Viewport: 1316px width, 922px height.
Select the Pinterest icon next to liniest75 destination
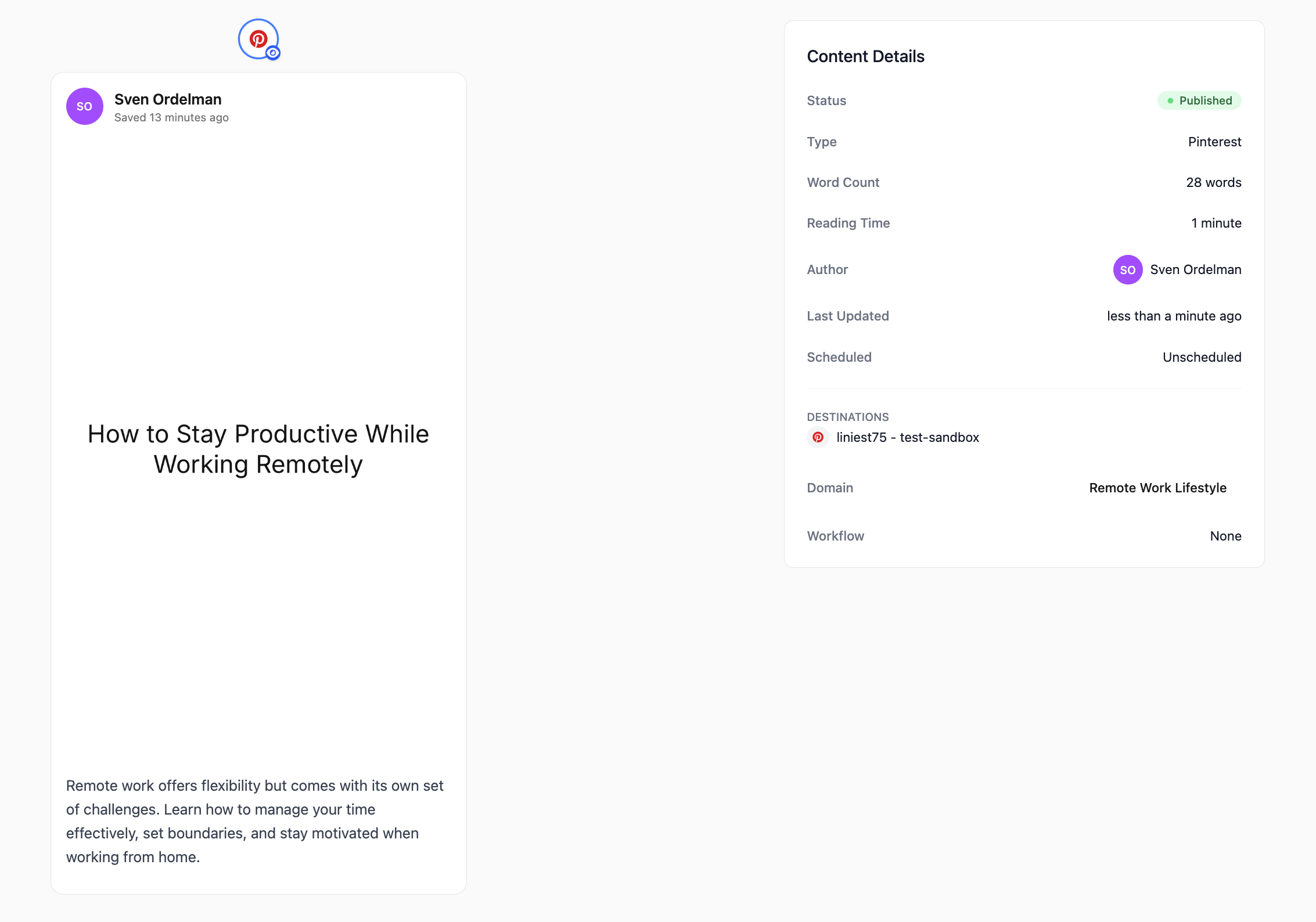(818, 437)
